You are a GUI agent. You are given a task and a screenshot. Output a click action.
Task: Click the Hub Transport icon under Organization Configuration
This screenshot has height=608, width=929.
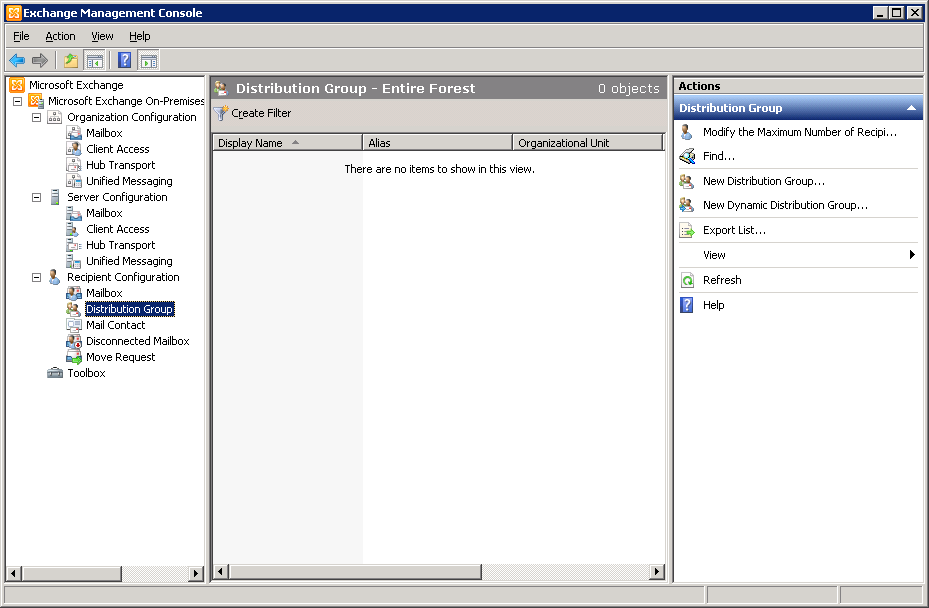[x=73, y=165]
